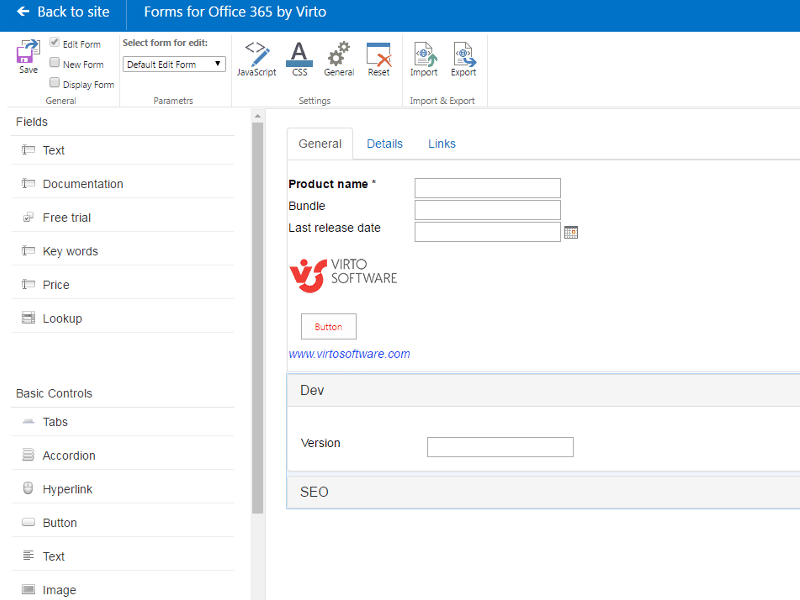Select the Import icon
800x600 pixels.
[x=424, y=58]
